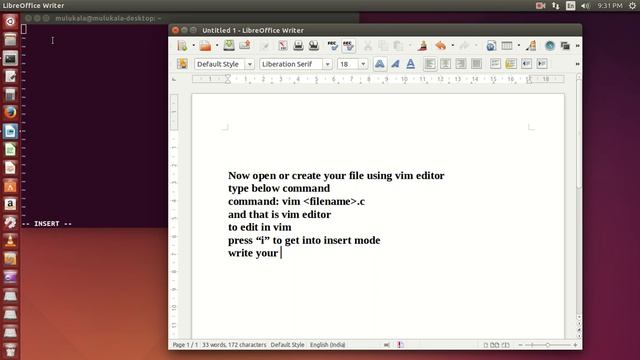Click the Print file directly icon
This screenshot has width=640, height=360.
point(298,45)
